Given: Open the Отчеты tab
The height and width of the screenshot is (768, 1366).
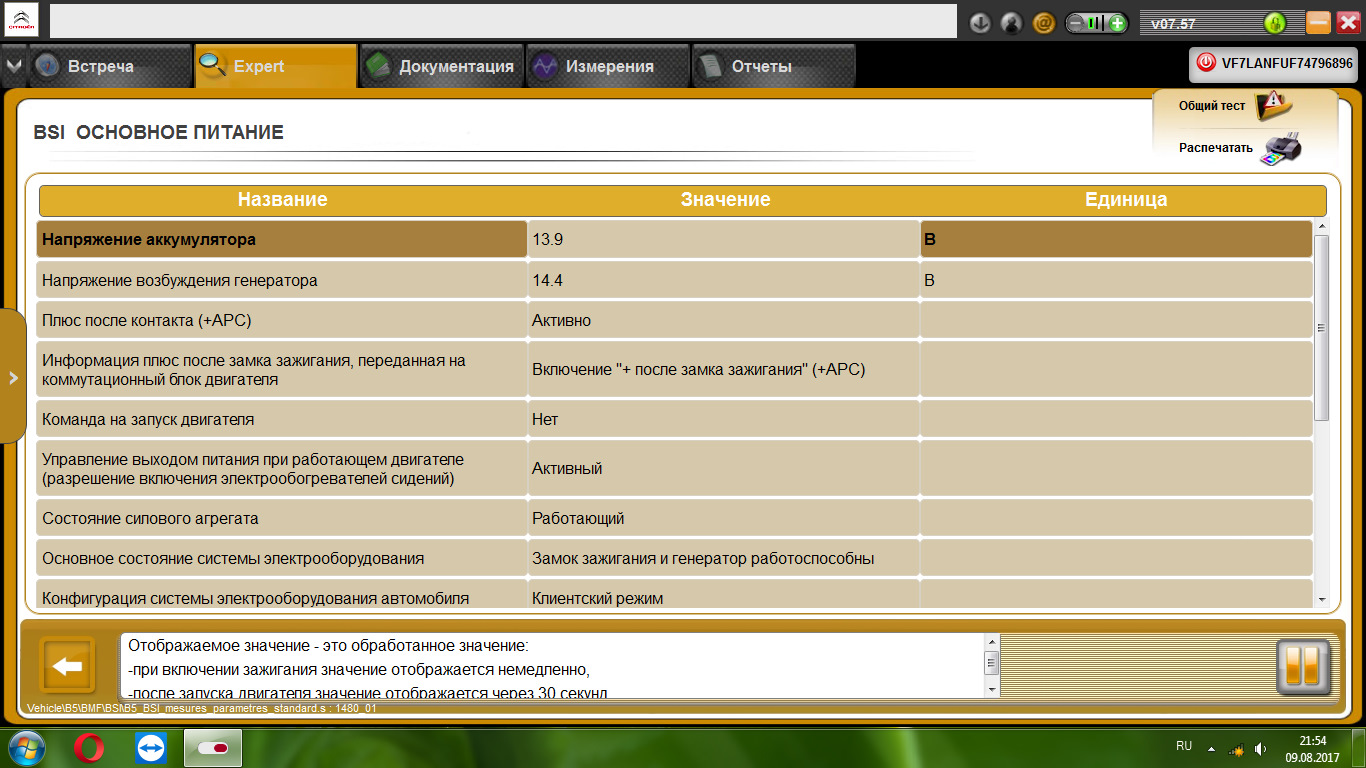Looking at the screenshot, I should (774, 66).
